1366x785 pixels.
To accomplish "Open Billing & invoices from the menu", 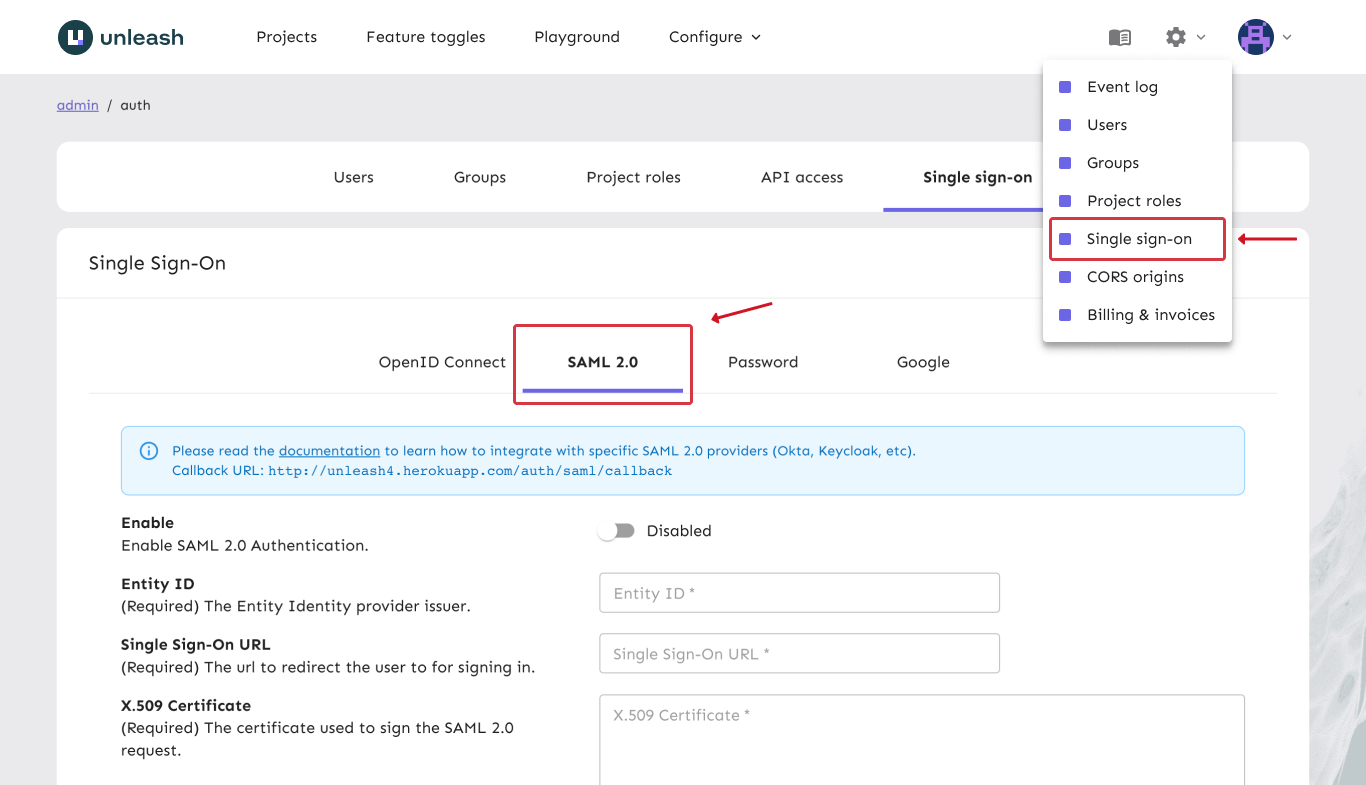I will click(x=1151, y=314).
